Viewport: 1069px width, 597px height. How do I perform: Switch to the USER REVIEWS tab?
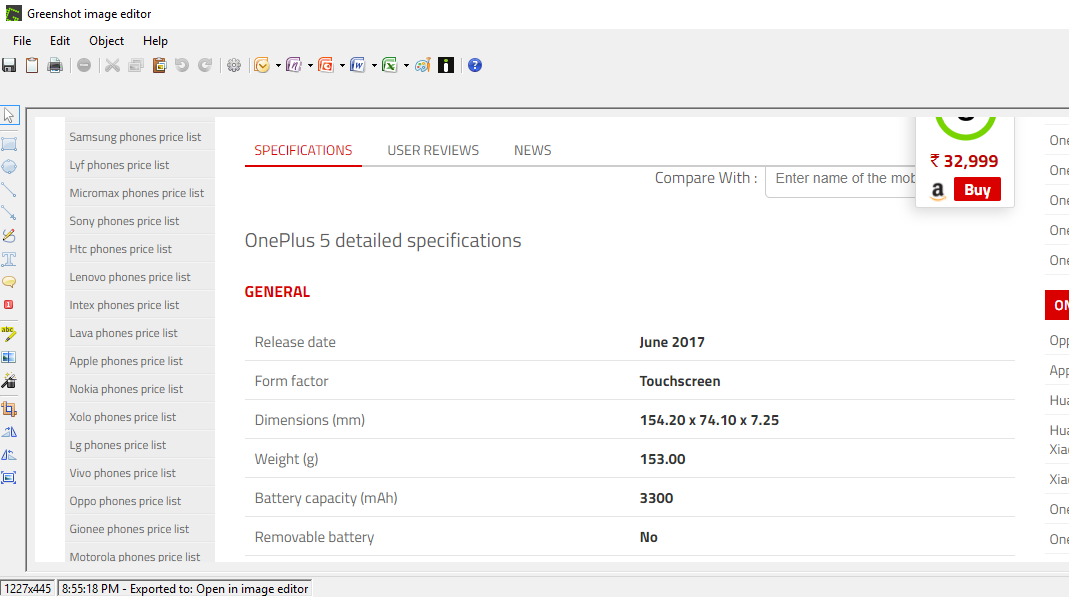click(433, 150)
